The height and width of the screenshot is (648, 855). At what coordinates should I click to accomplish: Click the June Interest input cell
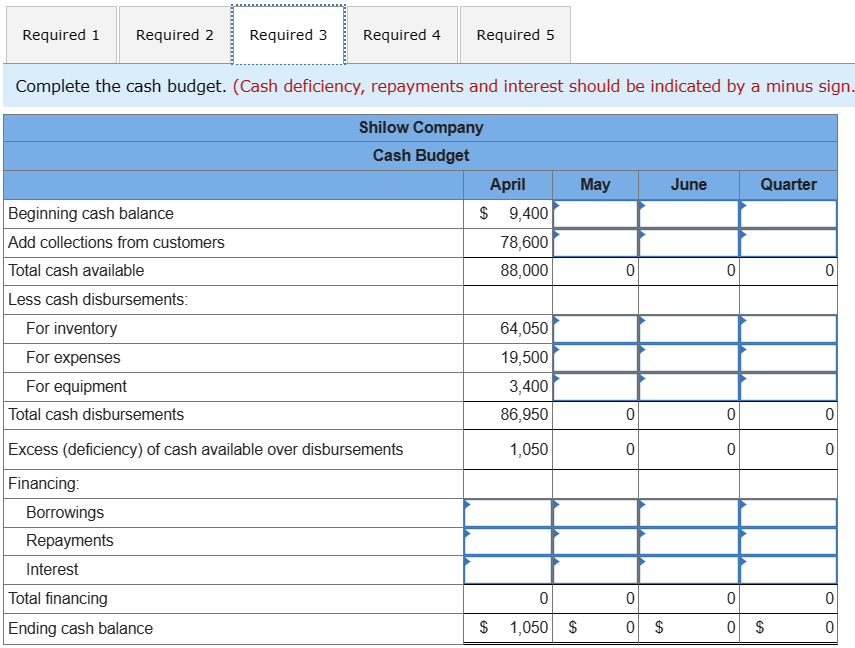click(x=688, y=569)
